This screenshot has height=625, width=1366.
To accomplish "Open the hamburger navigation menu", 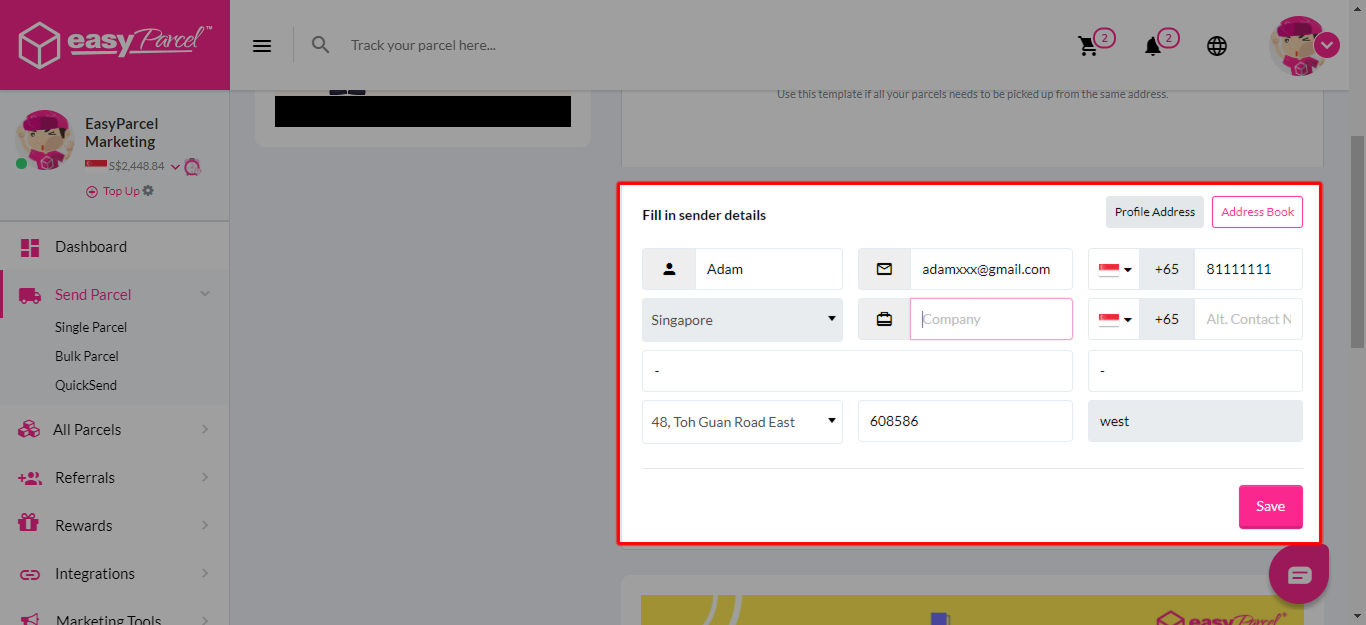I will pos(261,45).
